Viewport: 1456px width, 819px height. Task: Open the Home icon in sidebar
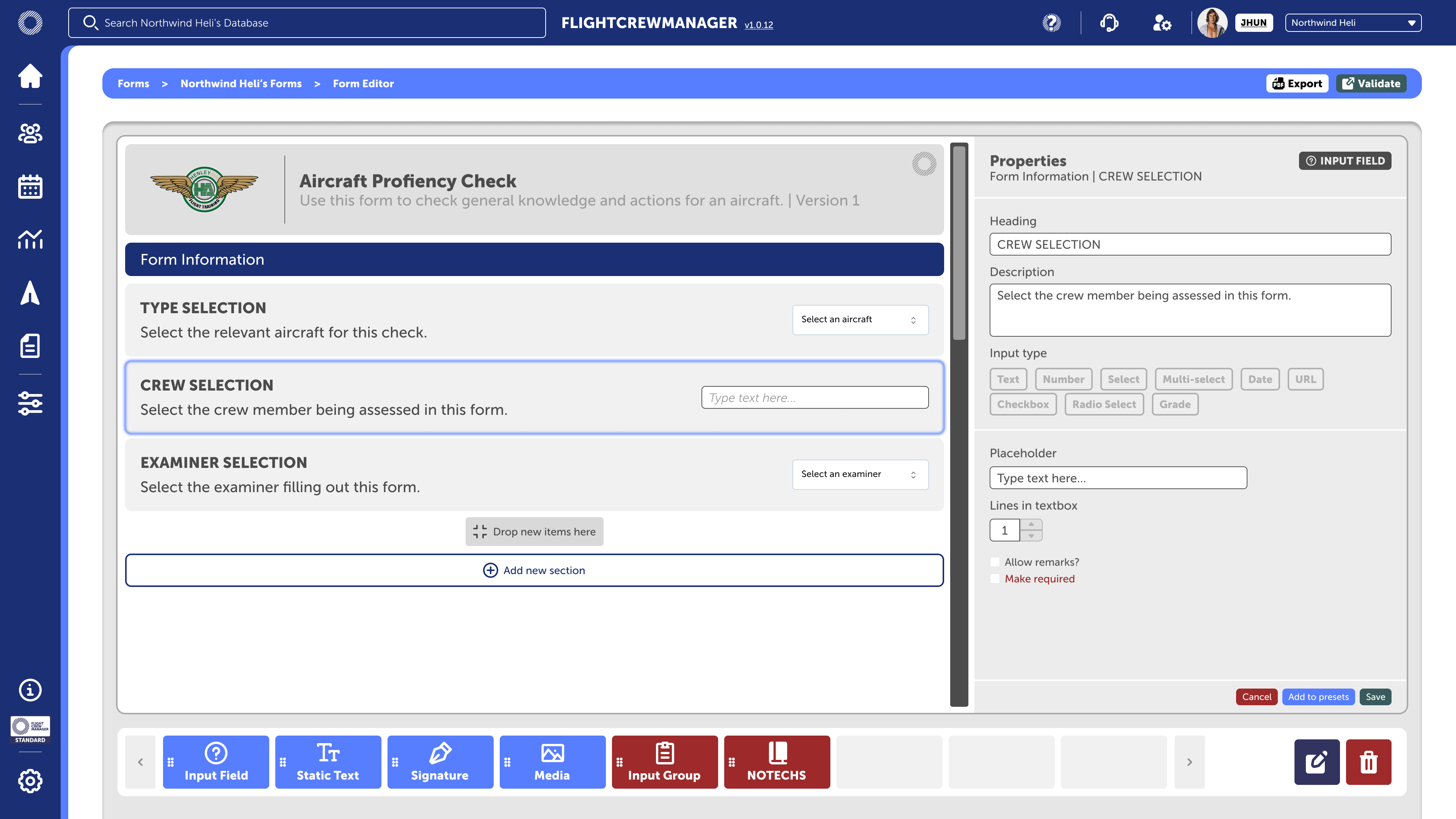[x=30, y=76]
